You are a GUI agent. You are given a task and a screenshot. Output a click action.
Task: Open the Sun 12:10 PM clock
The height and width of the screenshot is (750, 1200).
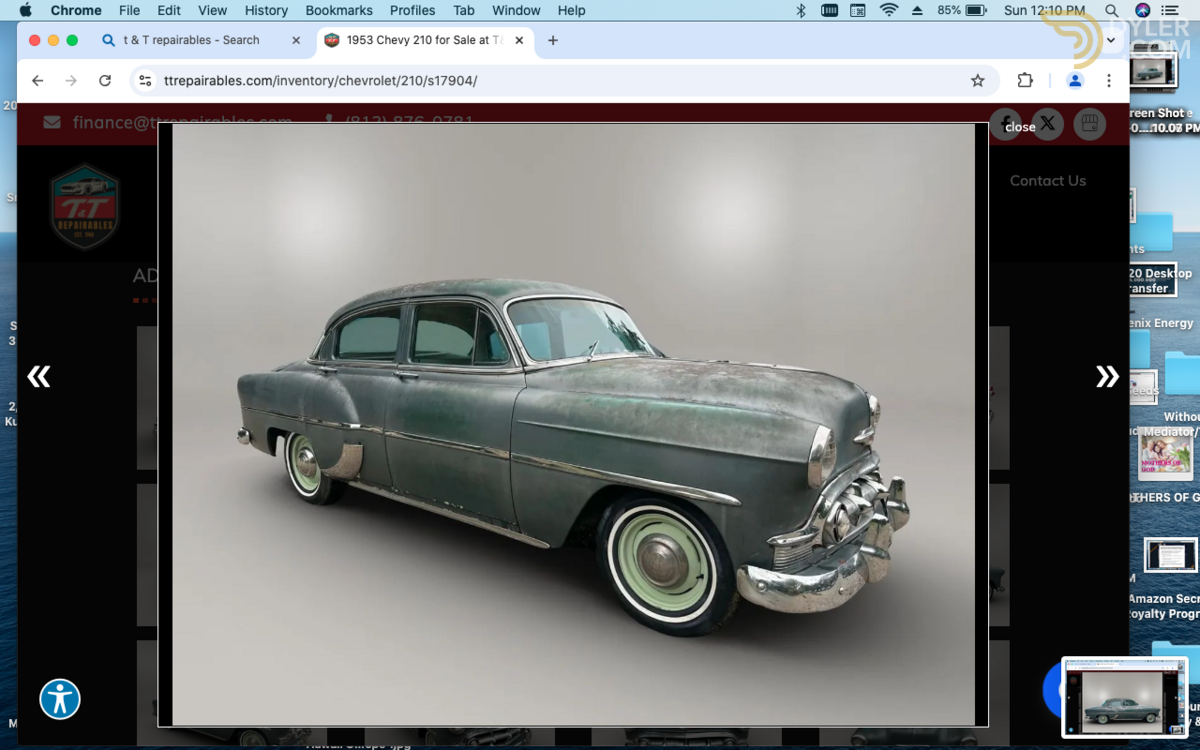point(1044,10)
